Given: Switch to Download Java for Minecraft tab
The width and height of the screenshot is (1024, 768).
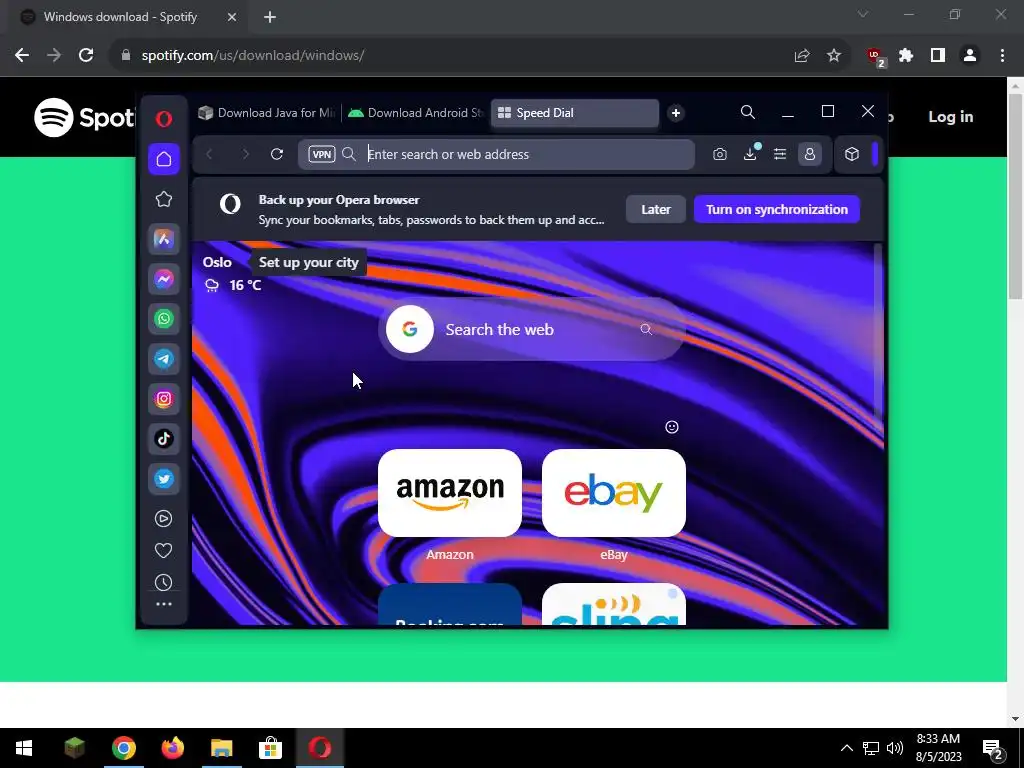Looking at the screenshot, I should click(266, 113).
